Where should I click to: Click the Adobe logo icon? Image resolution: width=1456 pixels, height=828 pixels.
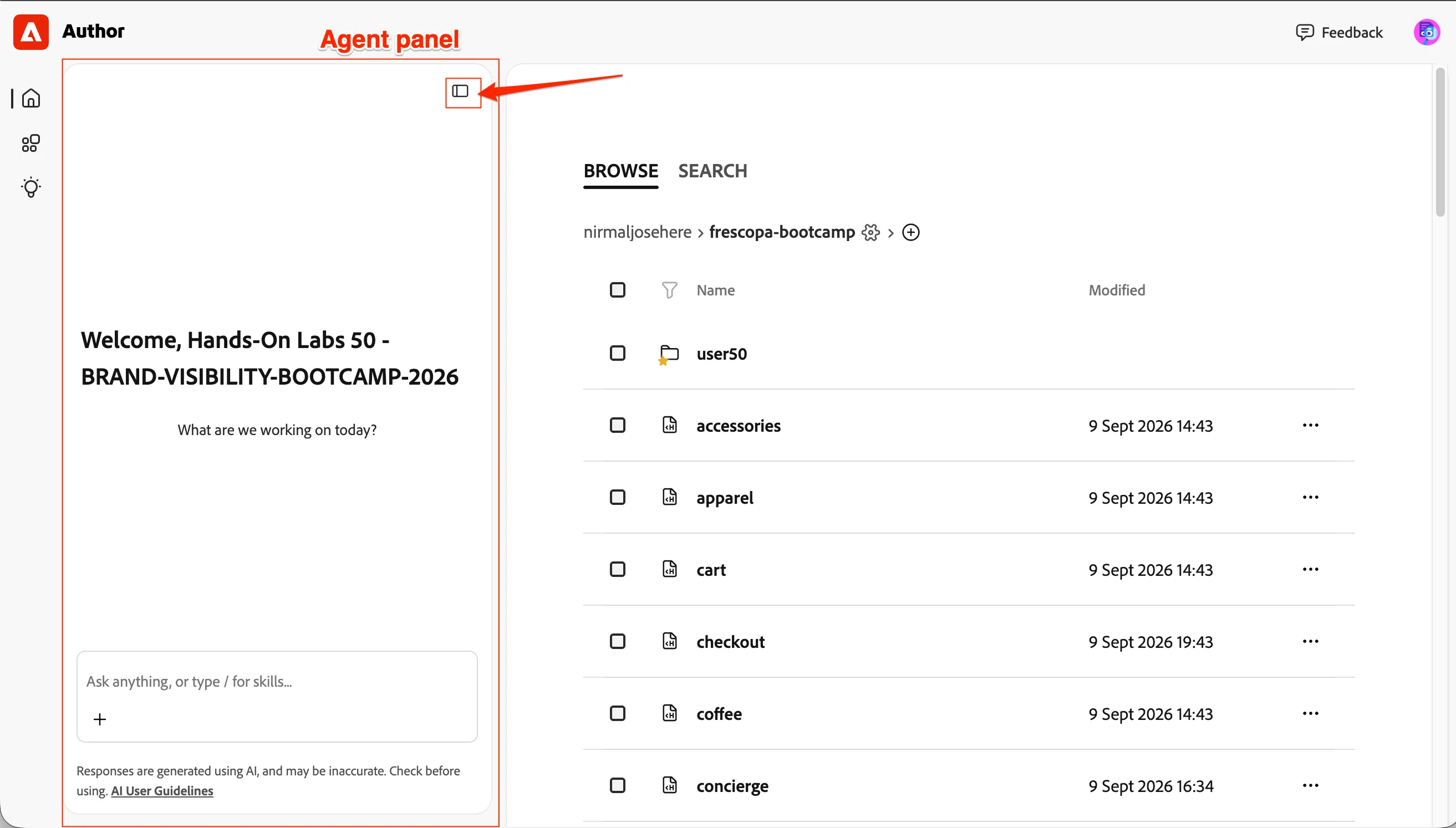point(30,32)
